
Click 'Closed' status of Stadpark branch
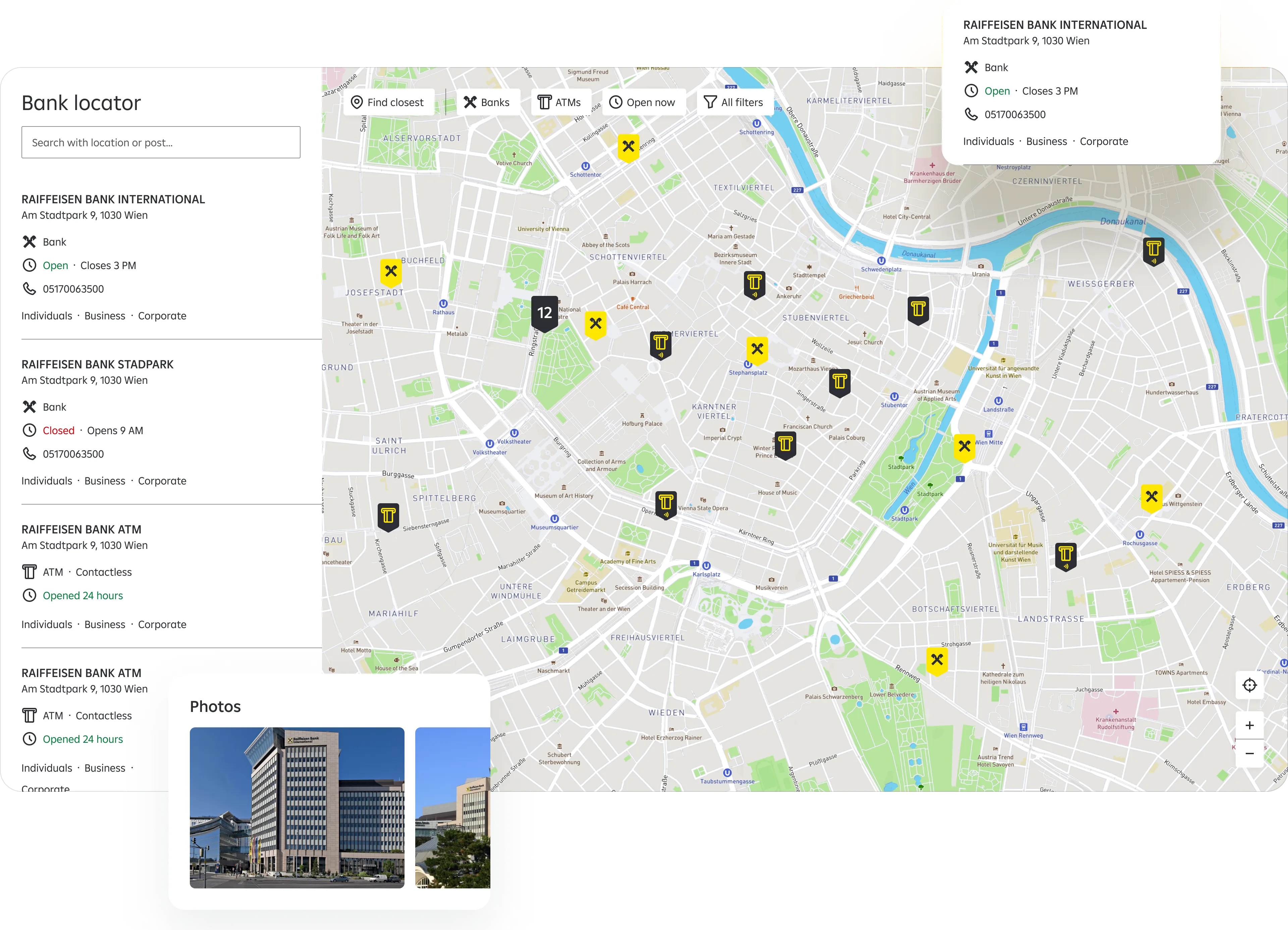(x=58, y=431)
